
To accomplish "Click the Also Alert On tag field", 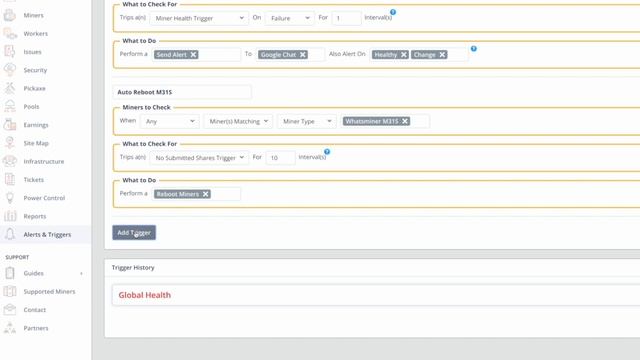I will pyautogui.click(x=419, y=55).
